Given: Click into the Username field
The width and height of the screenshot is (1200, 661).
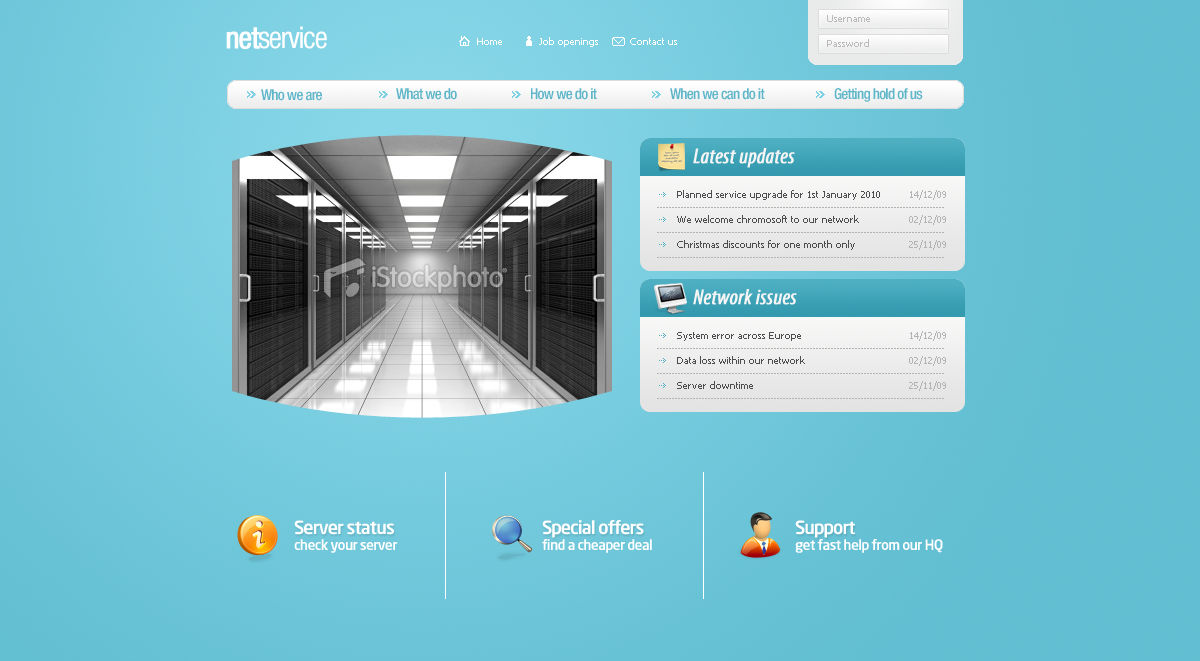Looking at the screenshot, I should tap(883, 19).
